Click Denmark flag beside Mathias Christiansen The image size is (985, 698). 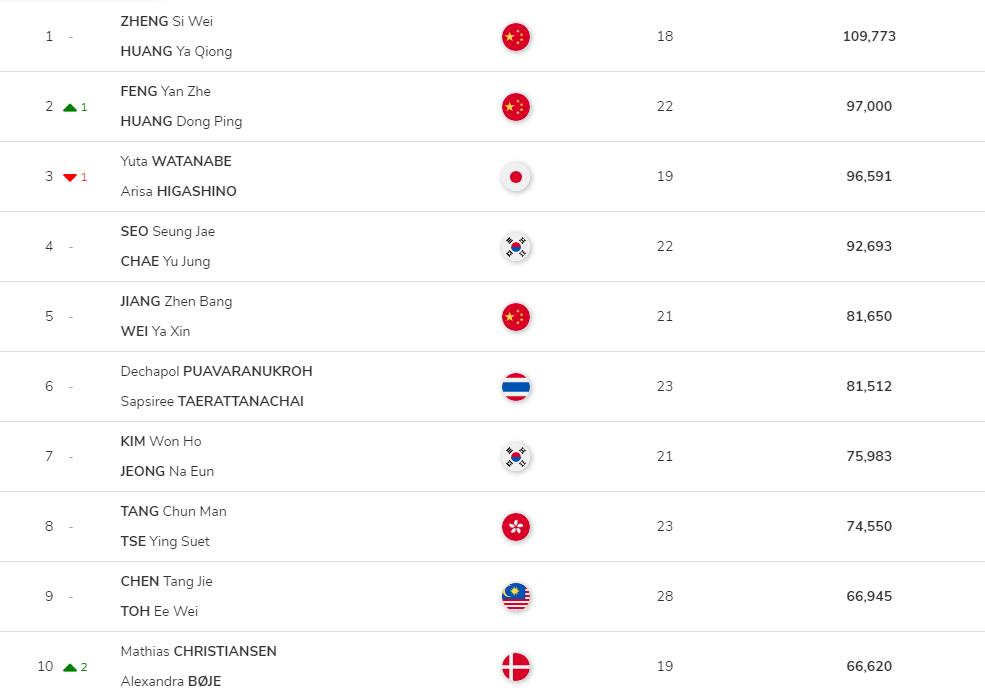(x=516, y=667)
